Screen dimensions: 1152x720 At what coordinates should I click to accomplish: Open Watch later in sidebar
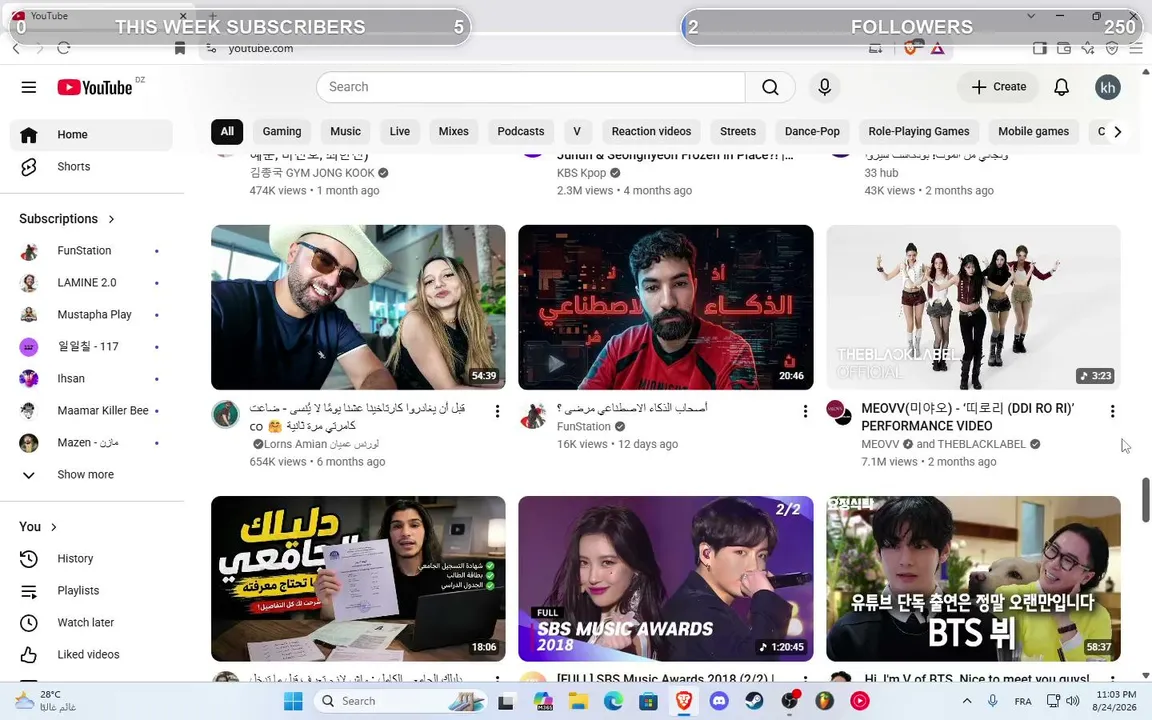[91, 622]
